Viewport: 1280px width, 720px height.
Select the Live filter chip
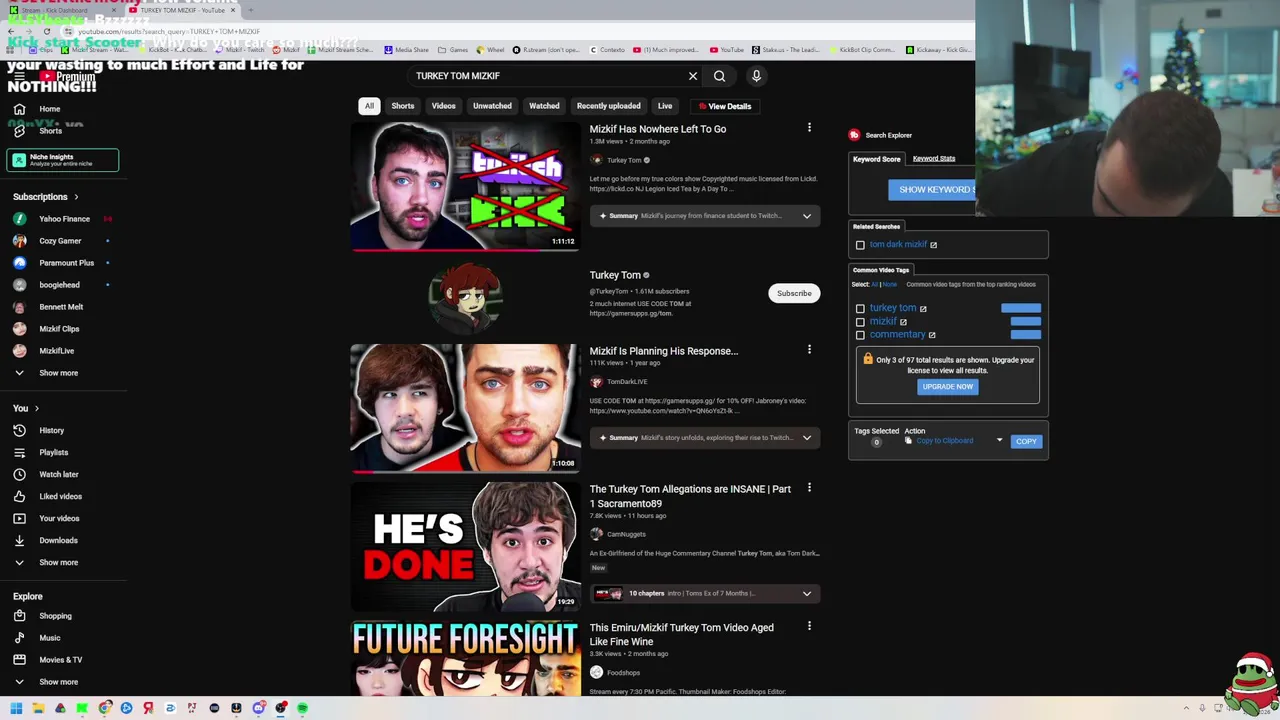point(665,106)
